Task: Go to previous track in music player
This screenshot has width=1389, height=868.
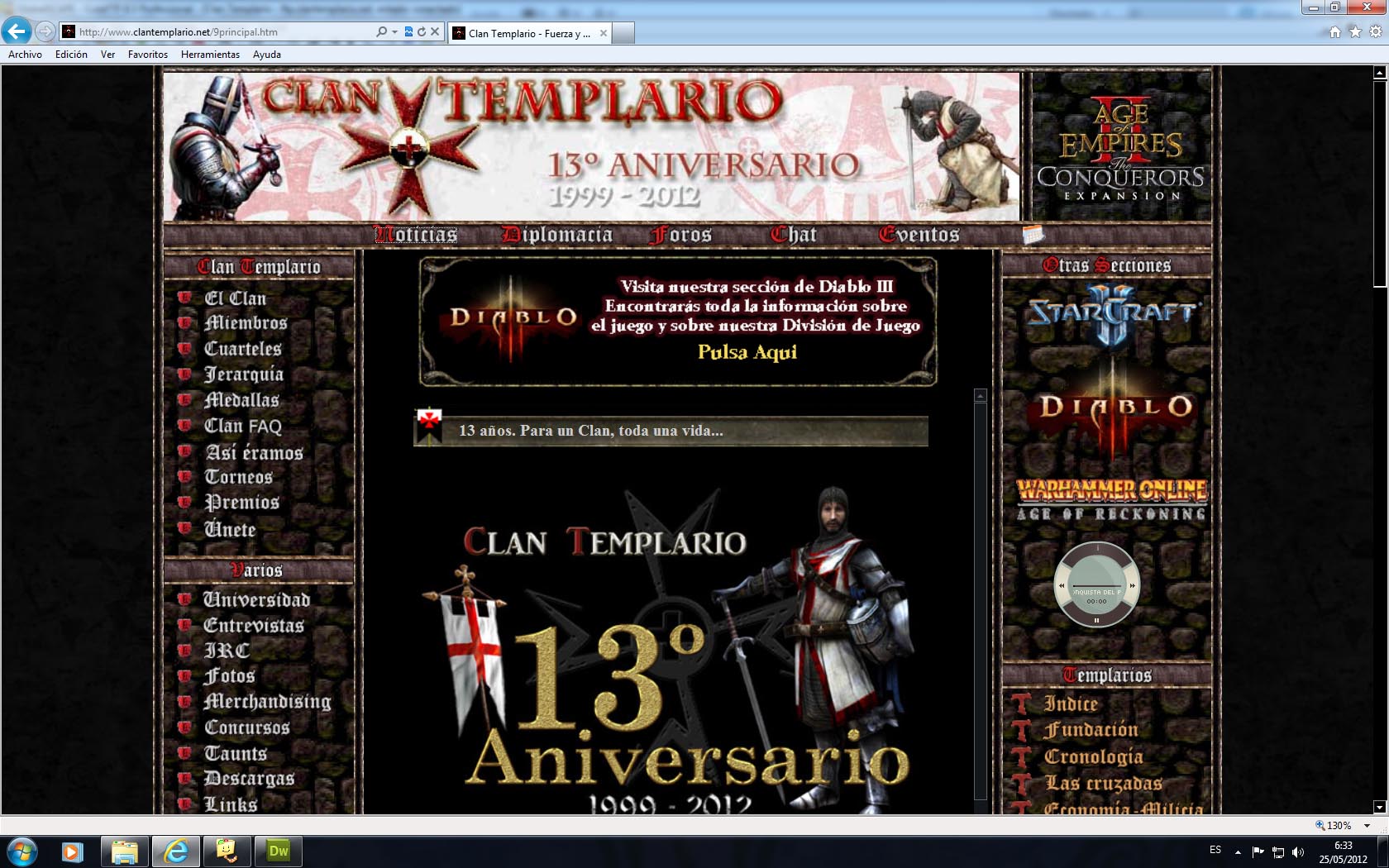Action: coord(1062,585)
